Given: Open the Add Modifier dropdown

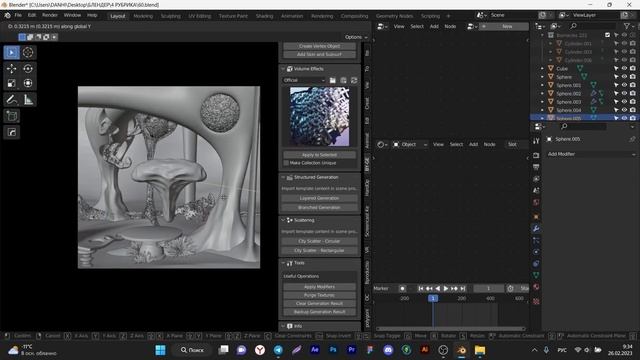Looking at the screenshot, I should (591, 154).
